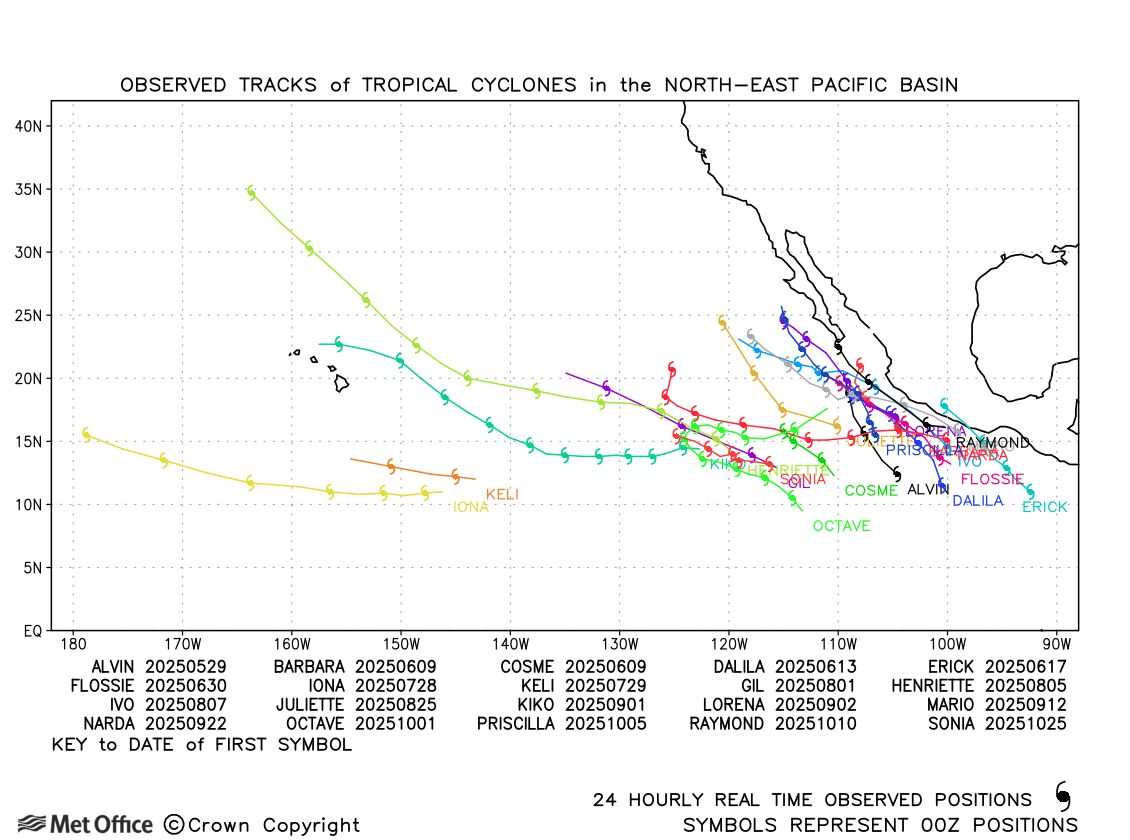This screenshot has height=840, width=1130.
Task: Click the cyclone symbol in the bottom-right legend
Action: (1062, 796)
